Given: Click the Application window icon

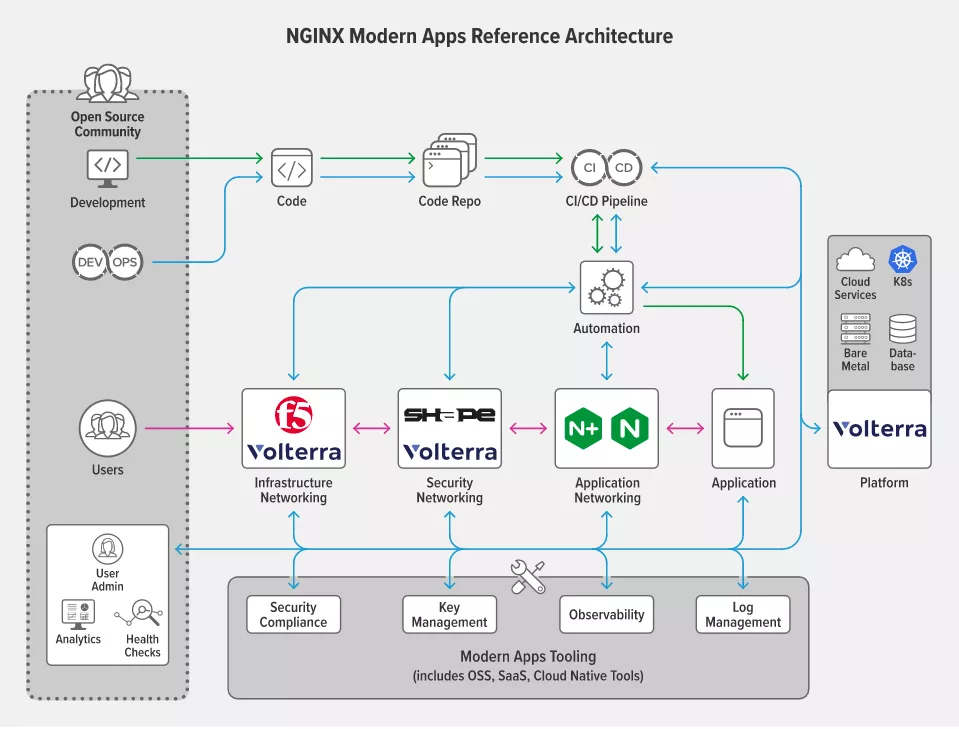Looking at the screenshot, I should pos(743,428).
